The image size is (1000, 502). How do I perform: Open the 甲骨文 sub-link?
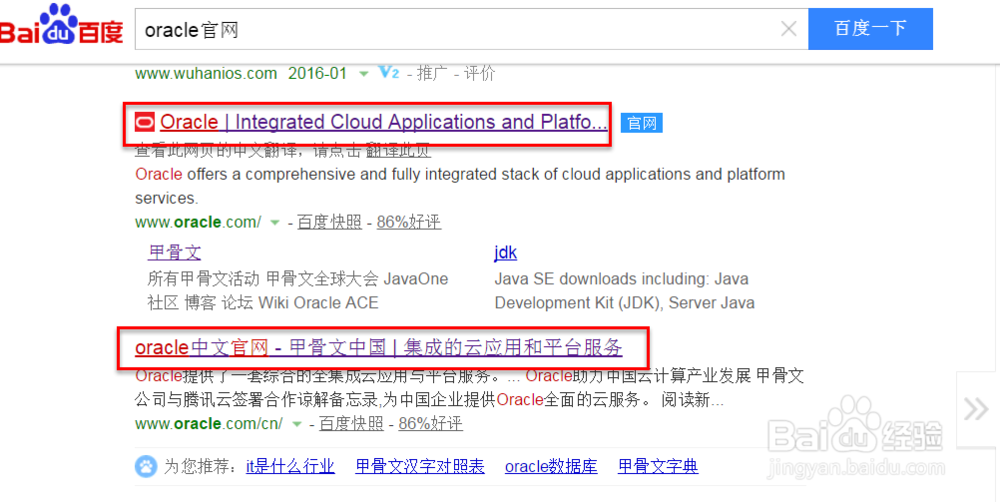tap(174, 253)
